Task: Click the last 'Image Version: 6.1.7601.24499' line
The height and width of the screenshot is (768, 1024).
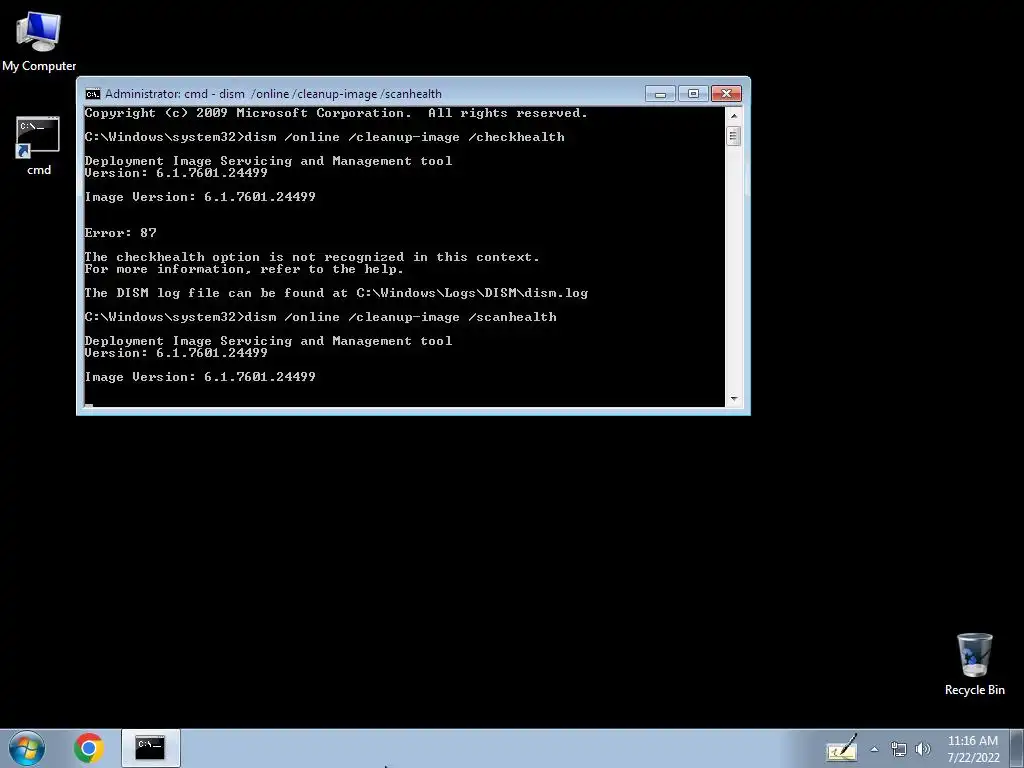Action: [200, 377]
